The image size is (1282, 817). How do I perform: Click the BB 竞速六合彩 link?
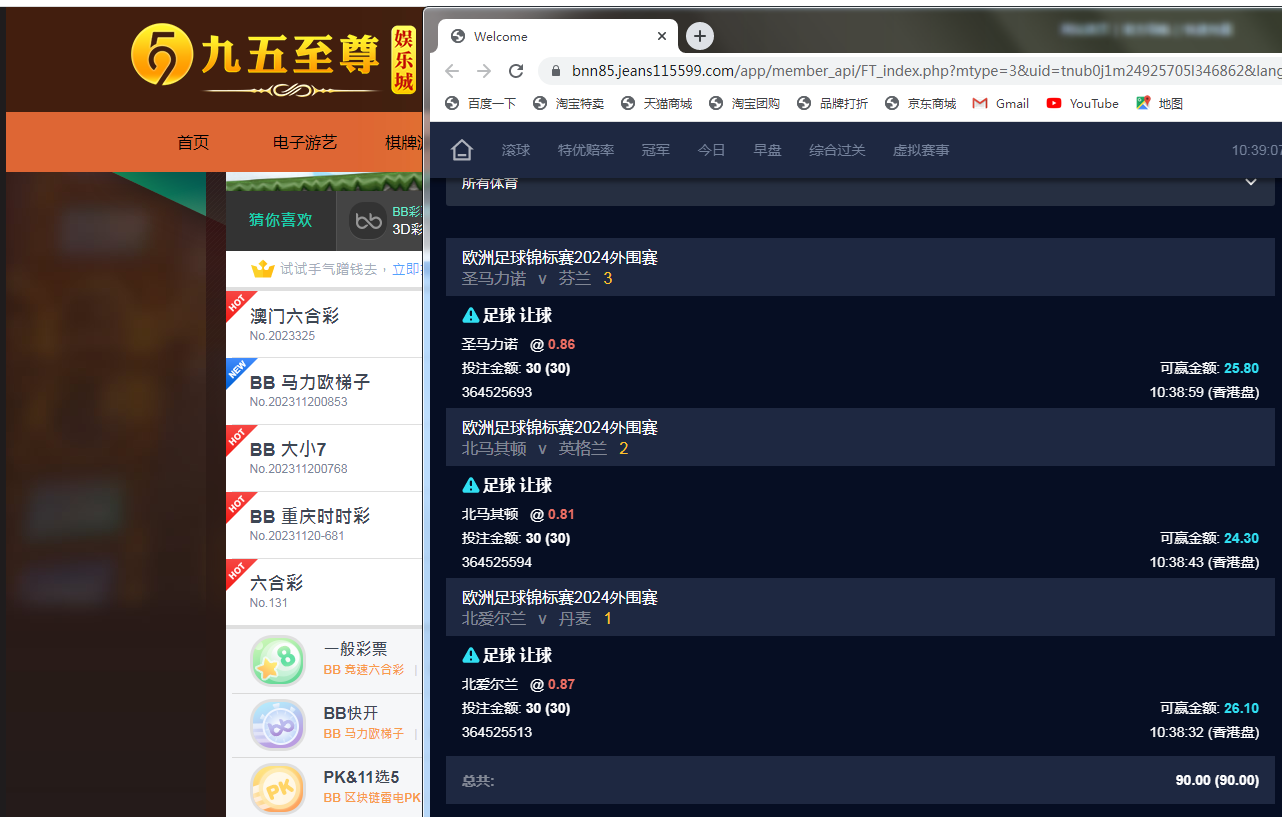click(364, 670)
